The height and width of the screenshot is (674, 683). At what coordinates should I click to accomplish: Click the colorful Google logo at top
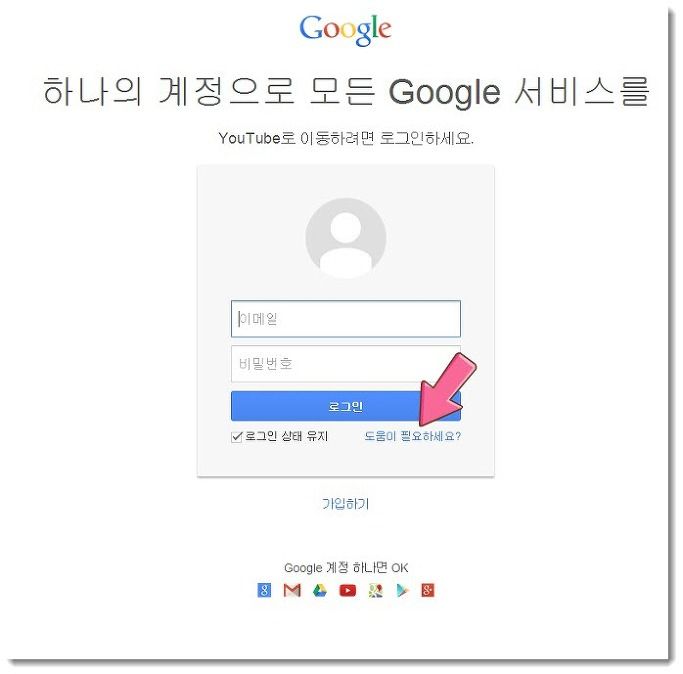click(x=345, y=29)
